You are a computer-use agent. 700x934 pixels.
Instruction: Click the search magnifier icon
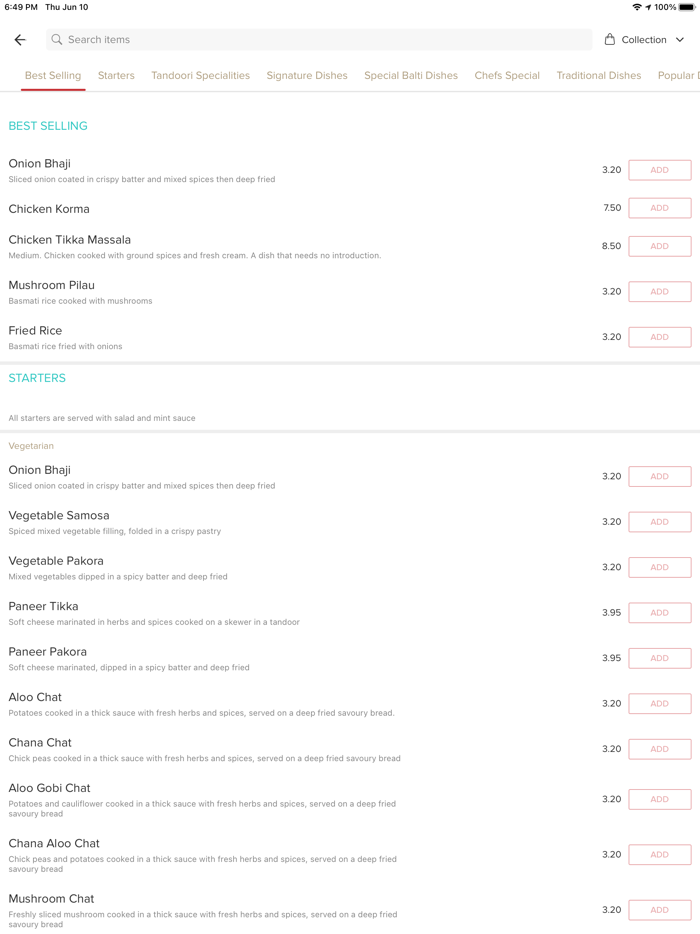(57, 40)
